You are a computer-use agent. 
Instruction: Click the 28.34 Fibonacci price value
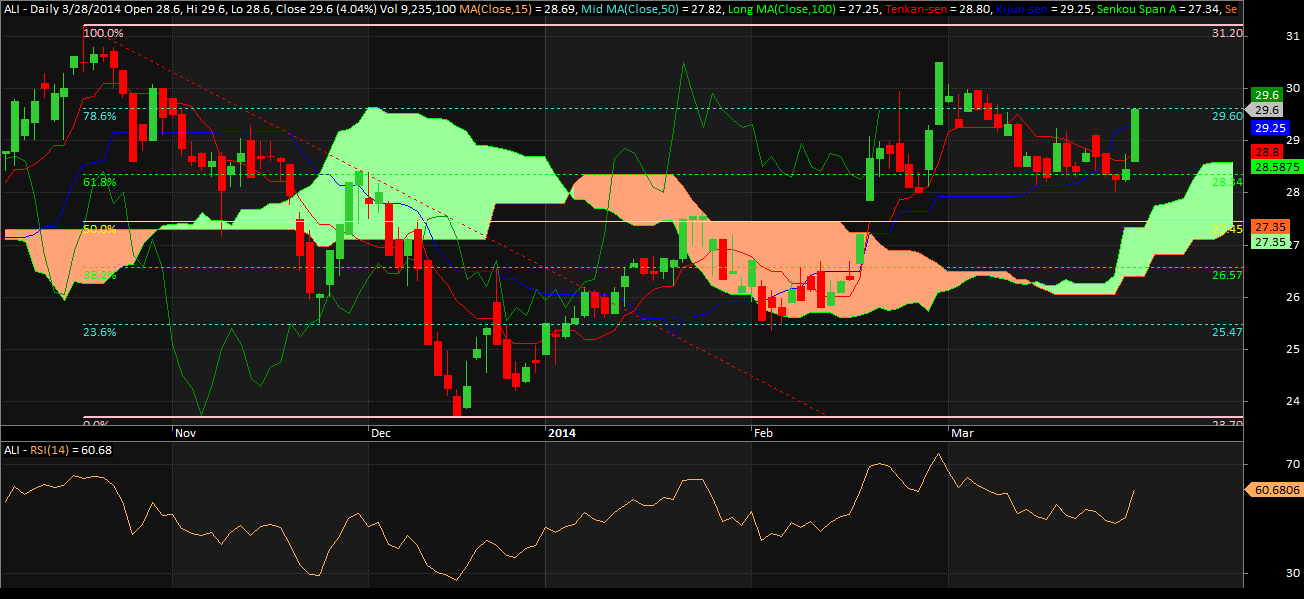coord(1227,182)
